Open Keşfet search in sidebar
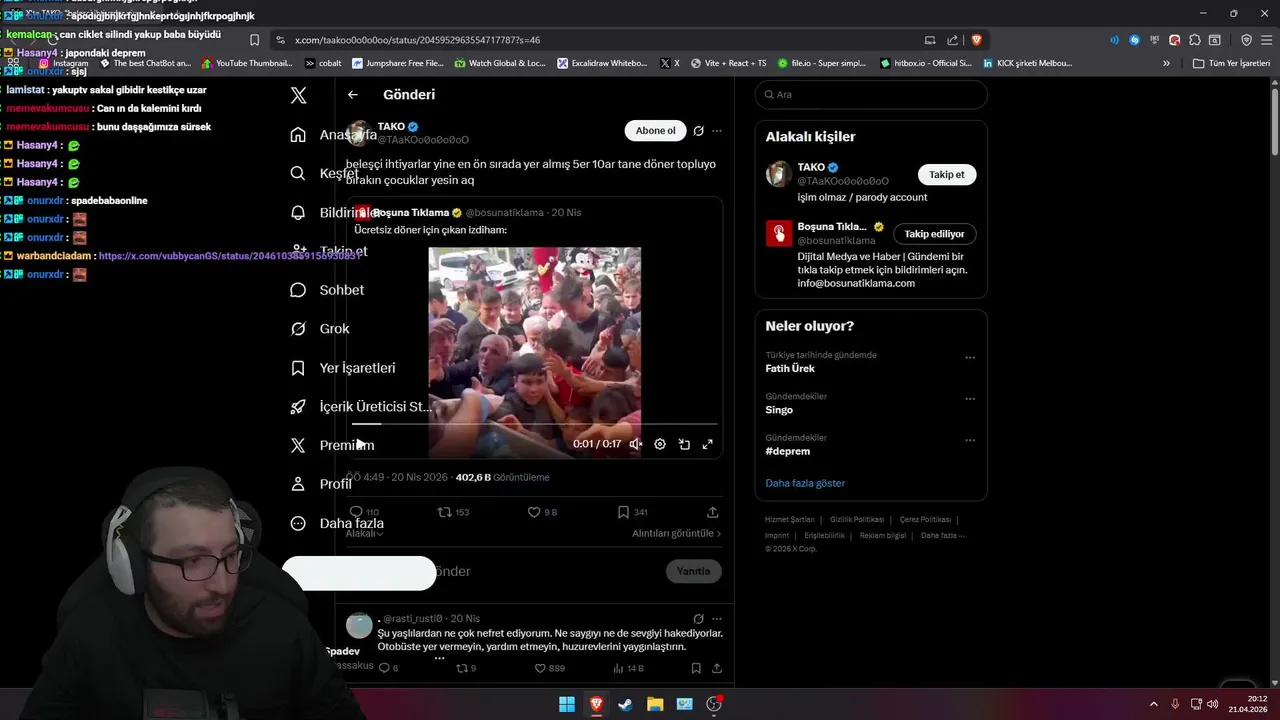This screenshot has width=1280, height=720. 325,173
